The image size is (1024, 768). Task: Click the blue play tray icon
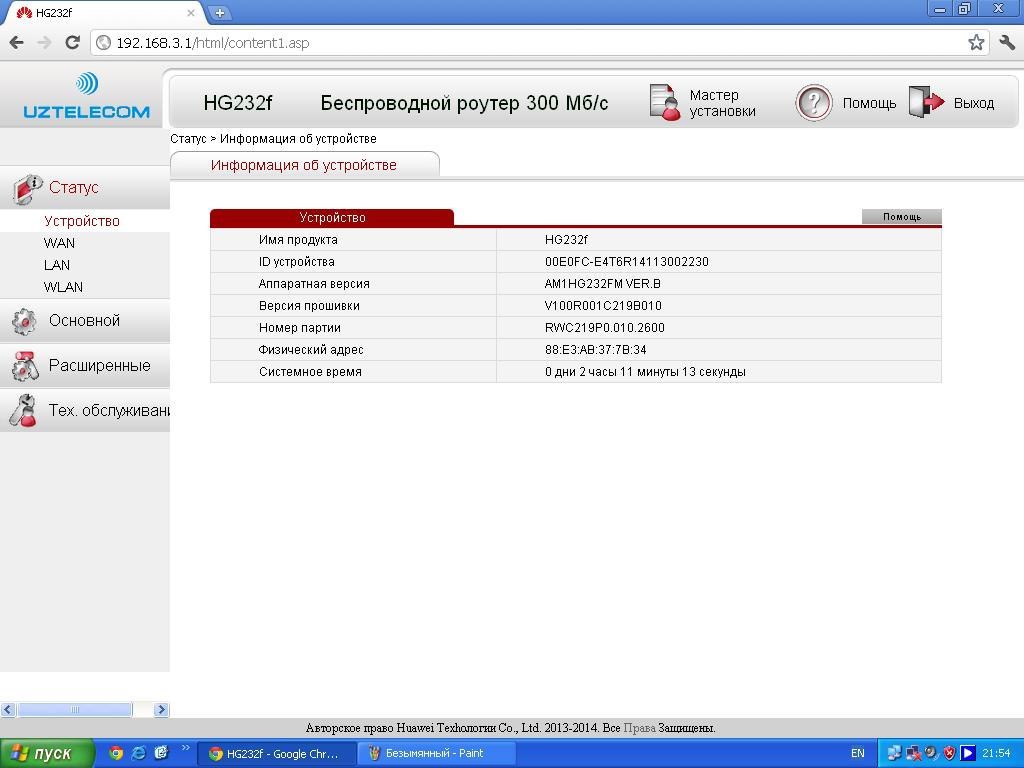967,753
